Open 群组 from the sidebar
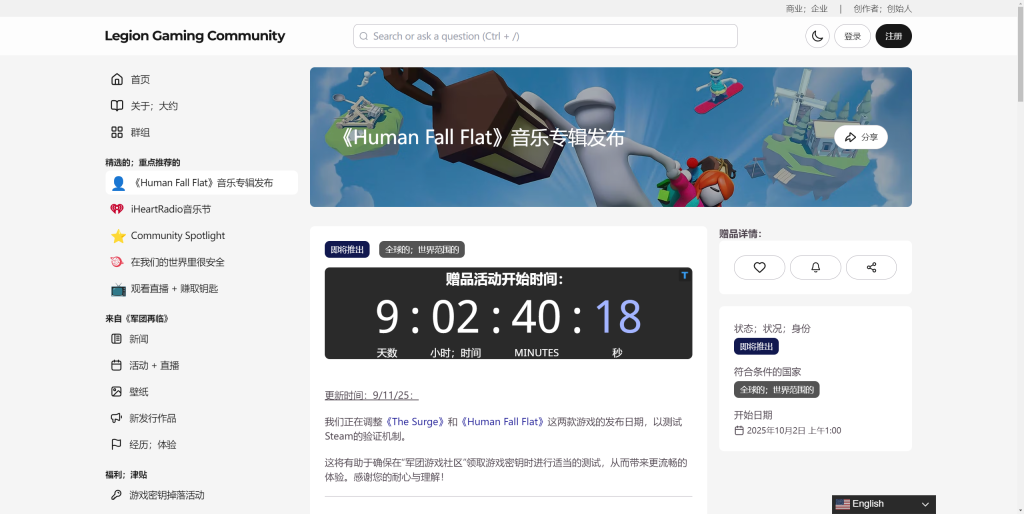The height and width of the screenshot is (514, 1024). coord(140,133)
